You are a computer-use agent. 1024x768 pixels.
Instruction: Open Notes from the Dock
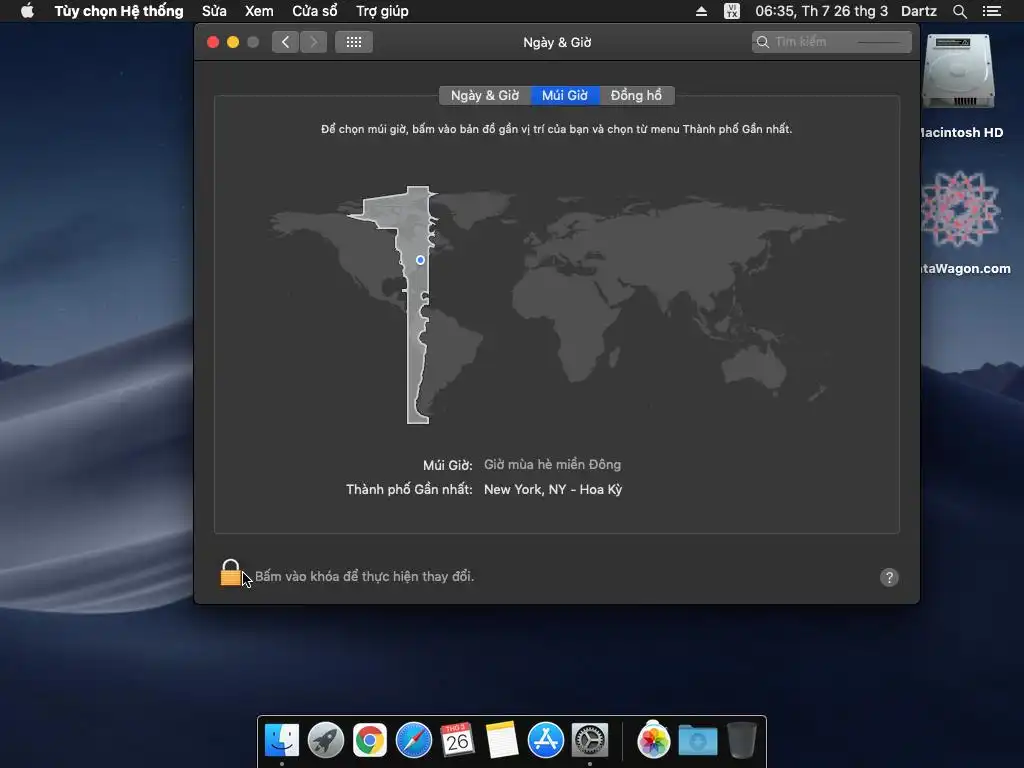click(502, 740)
